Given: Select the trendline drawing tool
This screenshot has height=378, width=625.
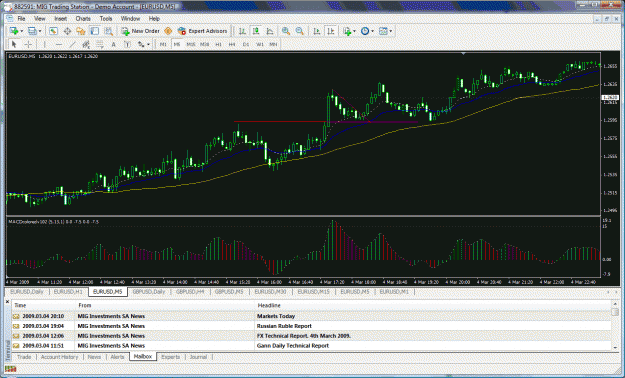Looking at the screenshot, I should pos(72,44).
